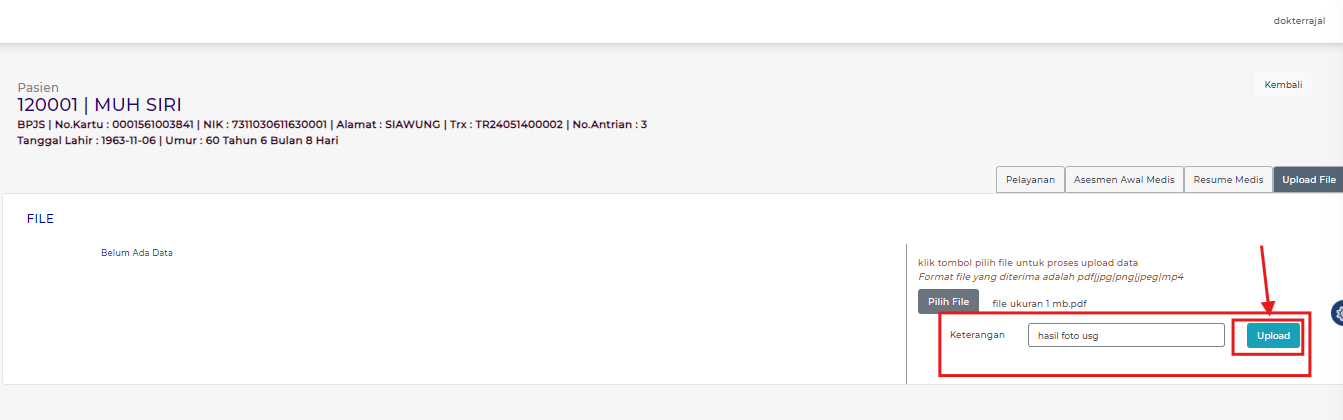Viewport: 1343px width, 420px height.
Task: Click the Tanggal Lahir info line
Action: tap(179, 140)
